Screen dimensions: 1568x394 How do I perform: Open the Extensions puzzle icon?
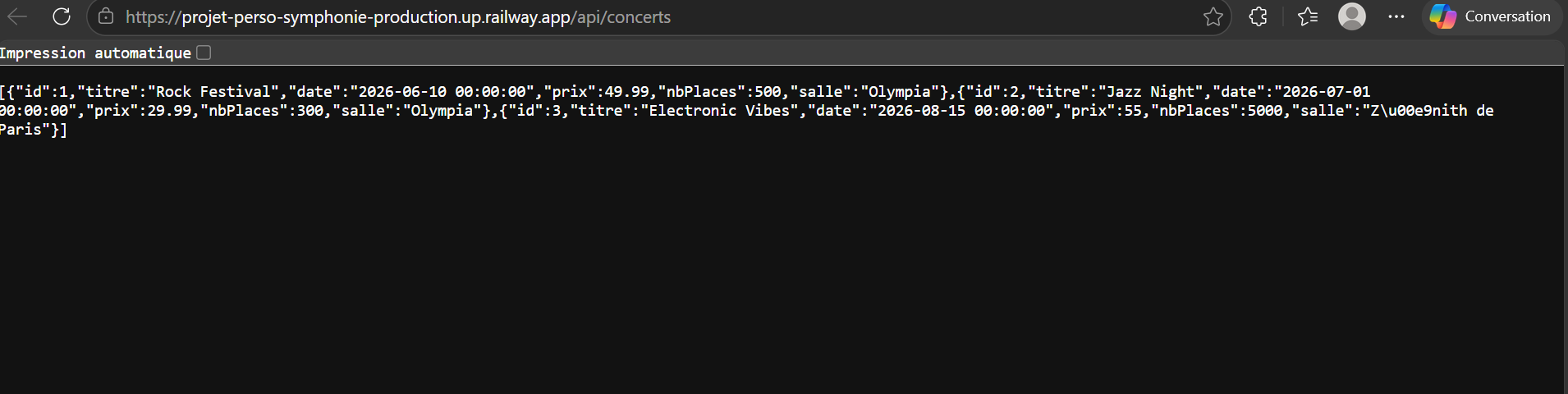1258,16
